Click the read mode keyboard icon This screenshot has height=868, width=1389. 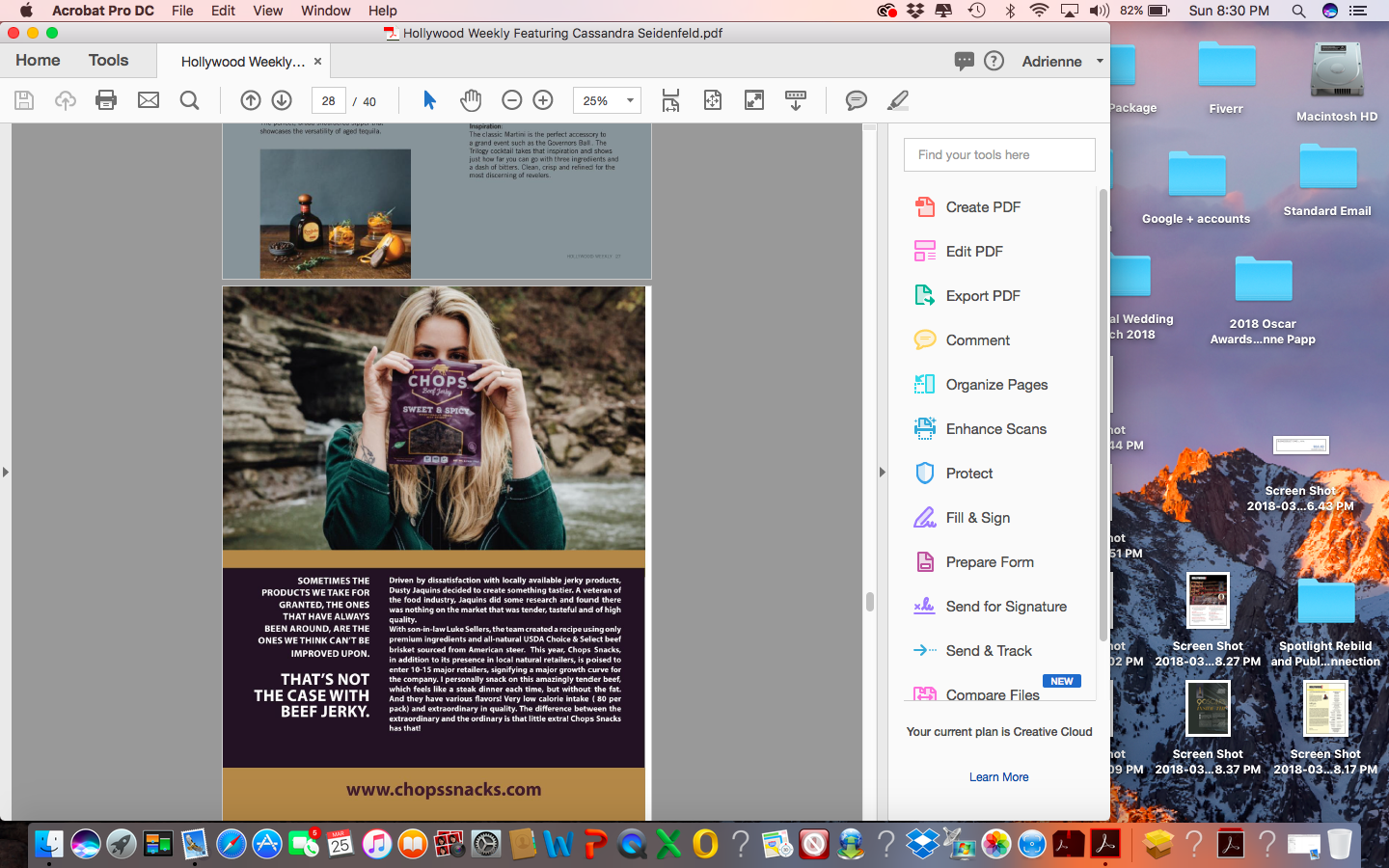796,100
